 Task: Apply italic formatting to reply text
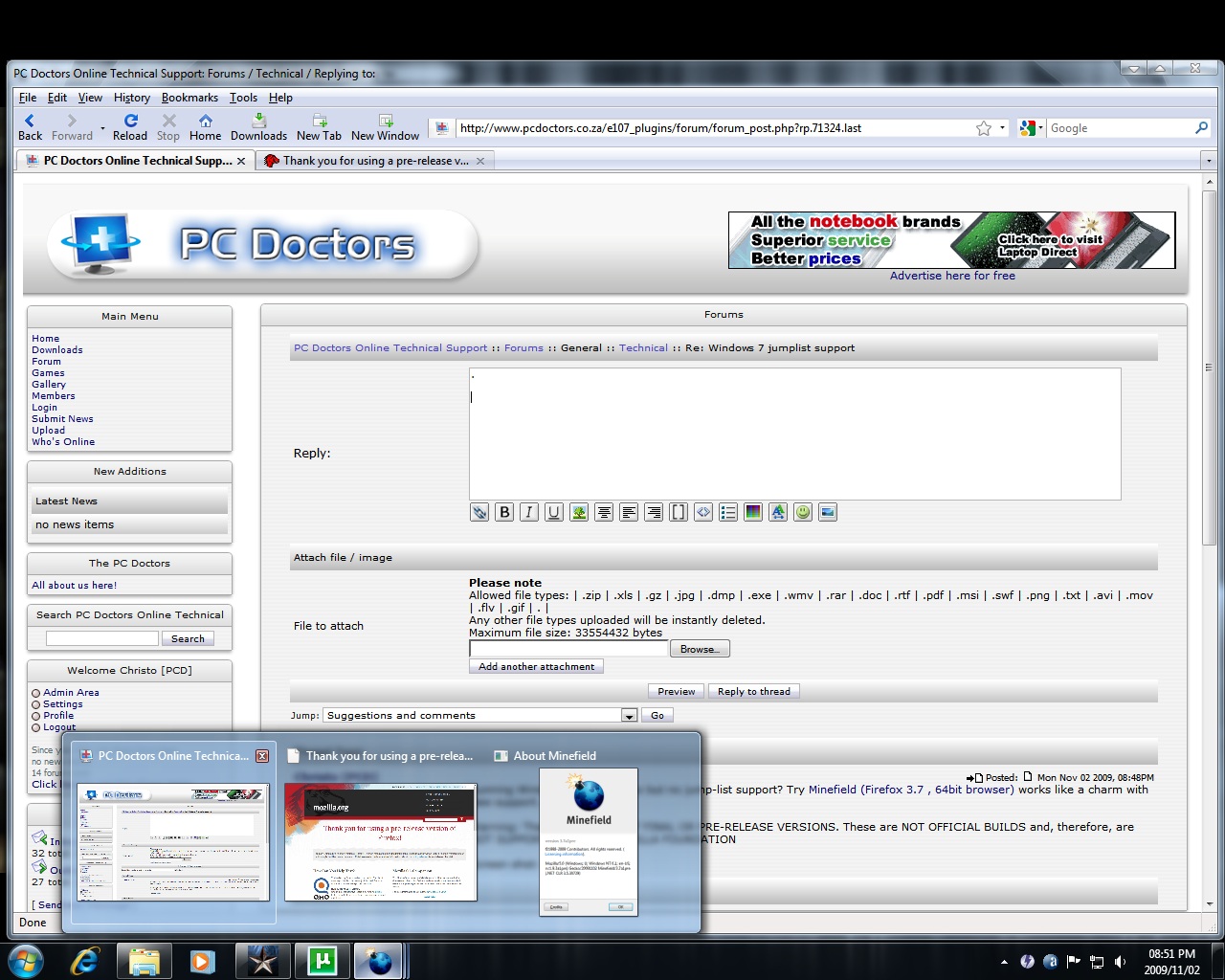529,512
